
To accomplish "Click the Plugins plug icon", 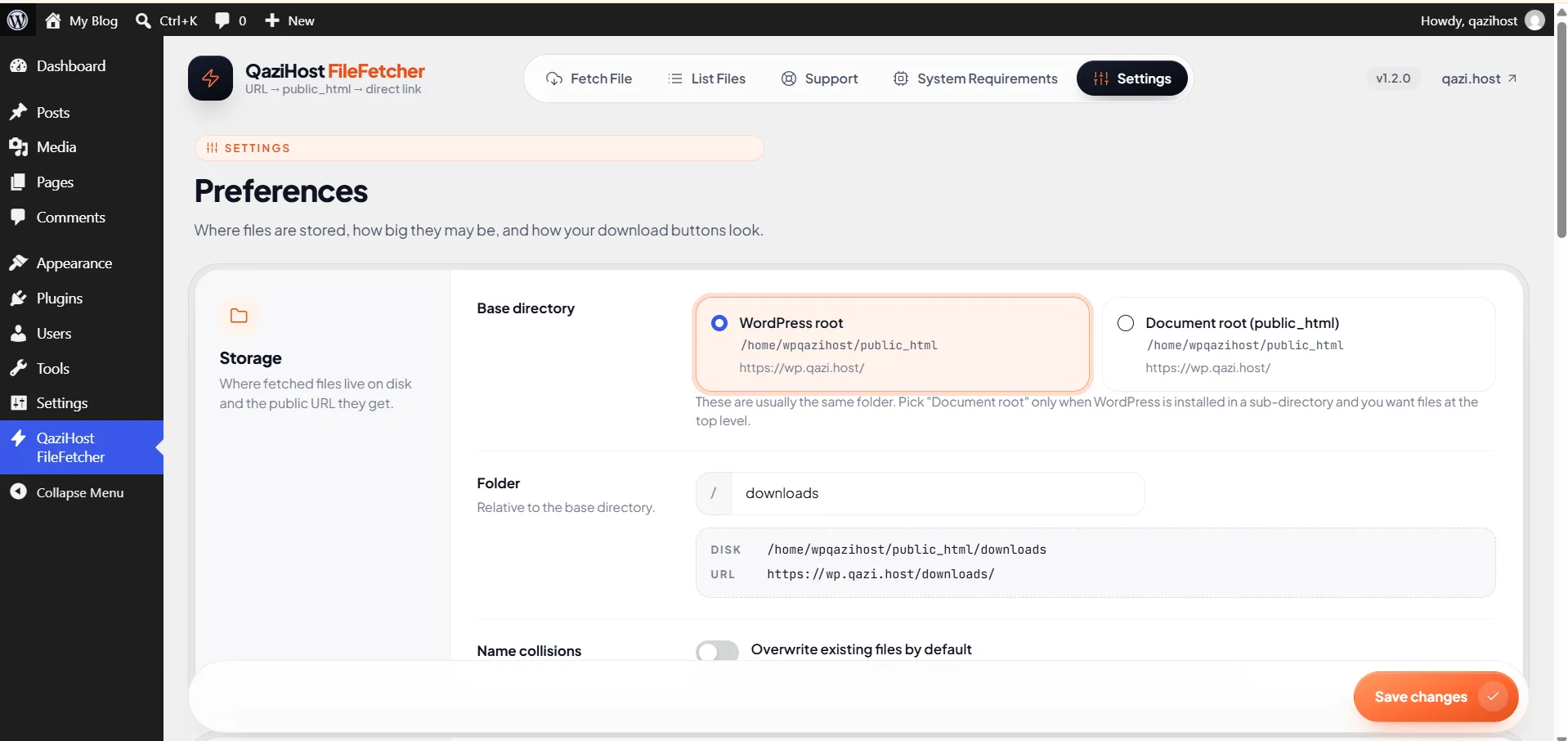I will coord(18,299).
